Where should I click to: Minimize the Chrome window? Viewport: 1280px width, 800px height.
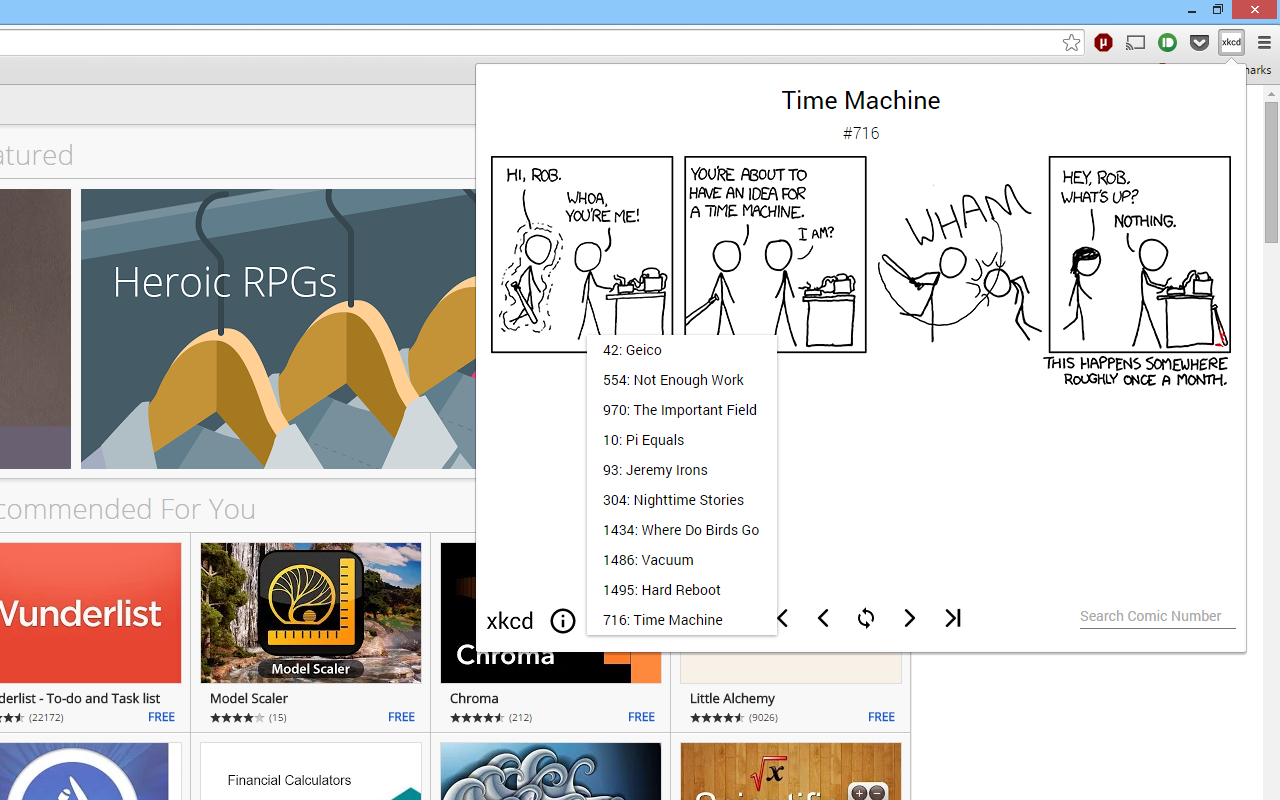[1192, 10]
